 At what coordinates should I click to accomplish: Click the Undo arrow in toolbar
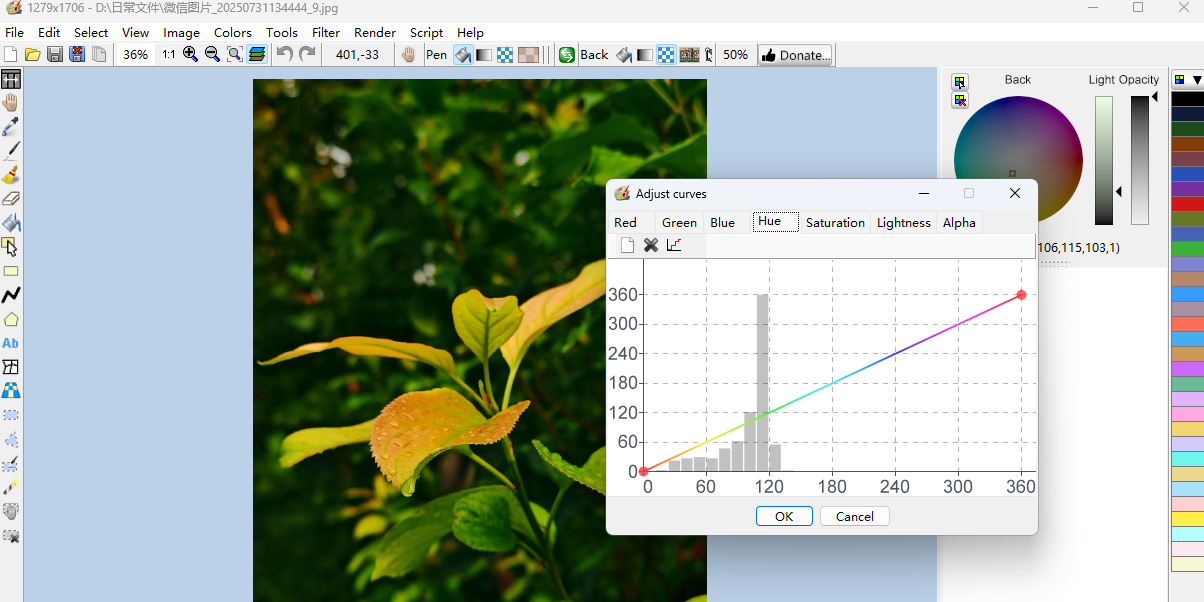tap(285, 55)
